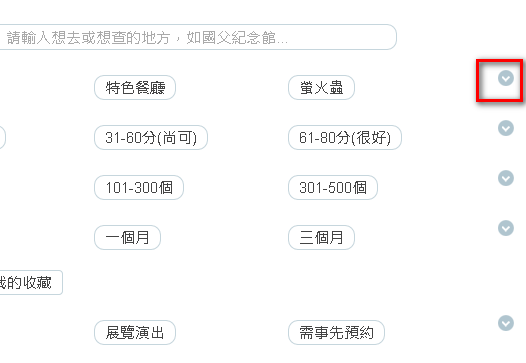Click the chevron icon beside 需事先預約 row
Screen dimensions: 526x363
click(x=506, y=323)
